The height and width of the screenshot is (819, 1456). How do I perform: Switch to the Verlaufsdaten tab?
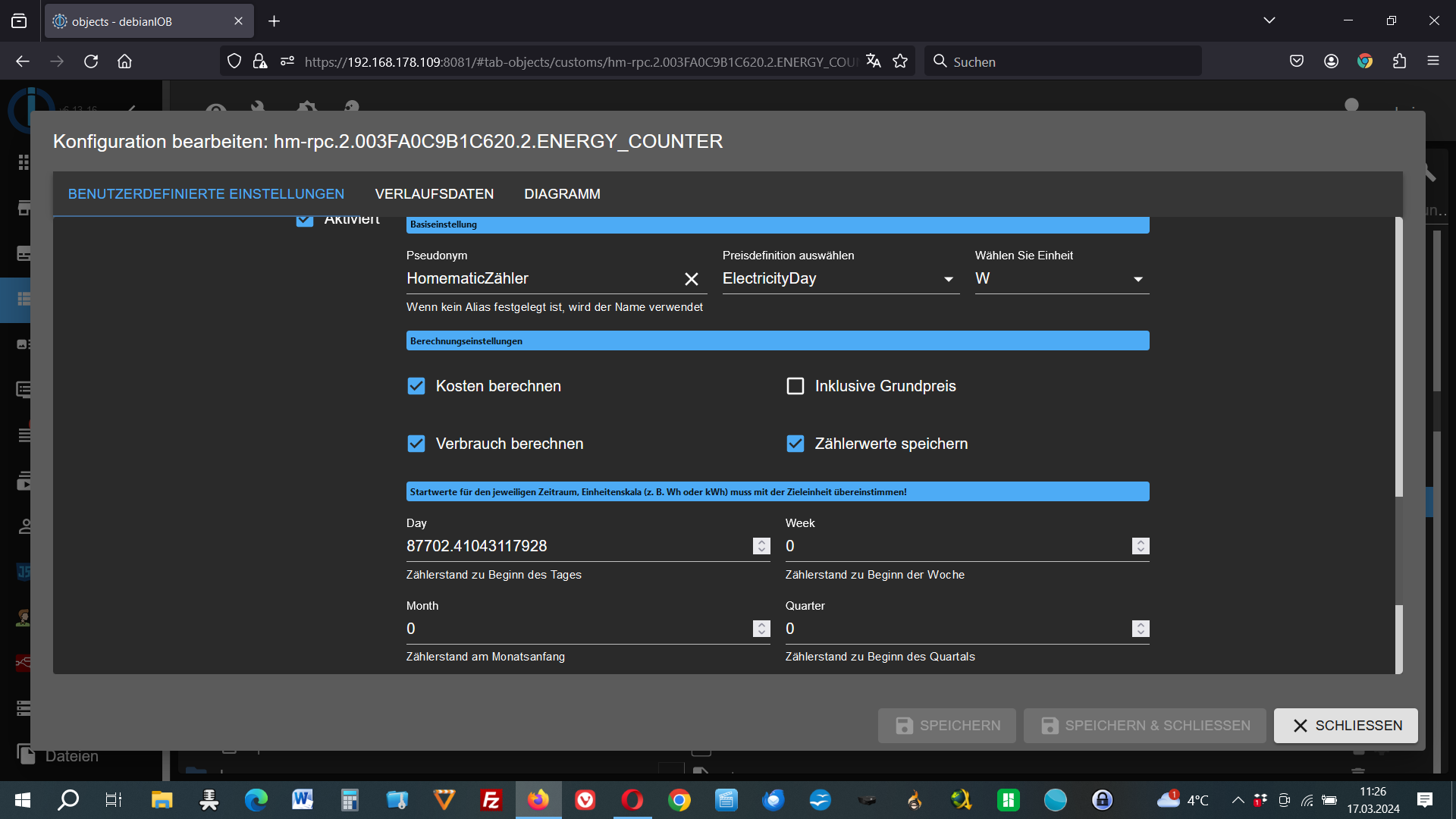coord(434,194)
